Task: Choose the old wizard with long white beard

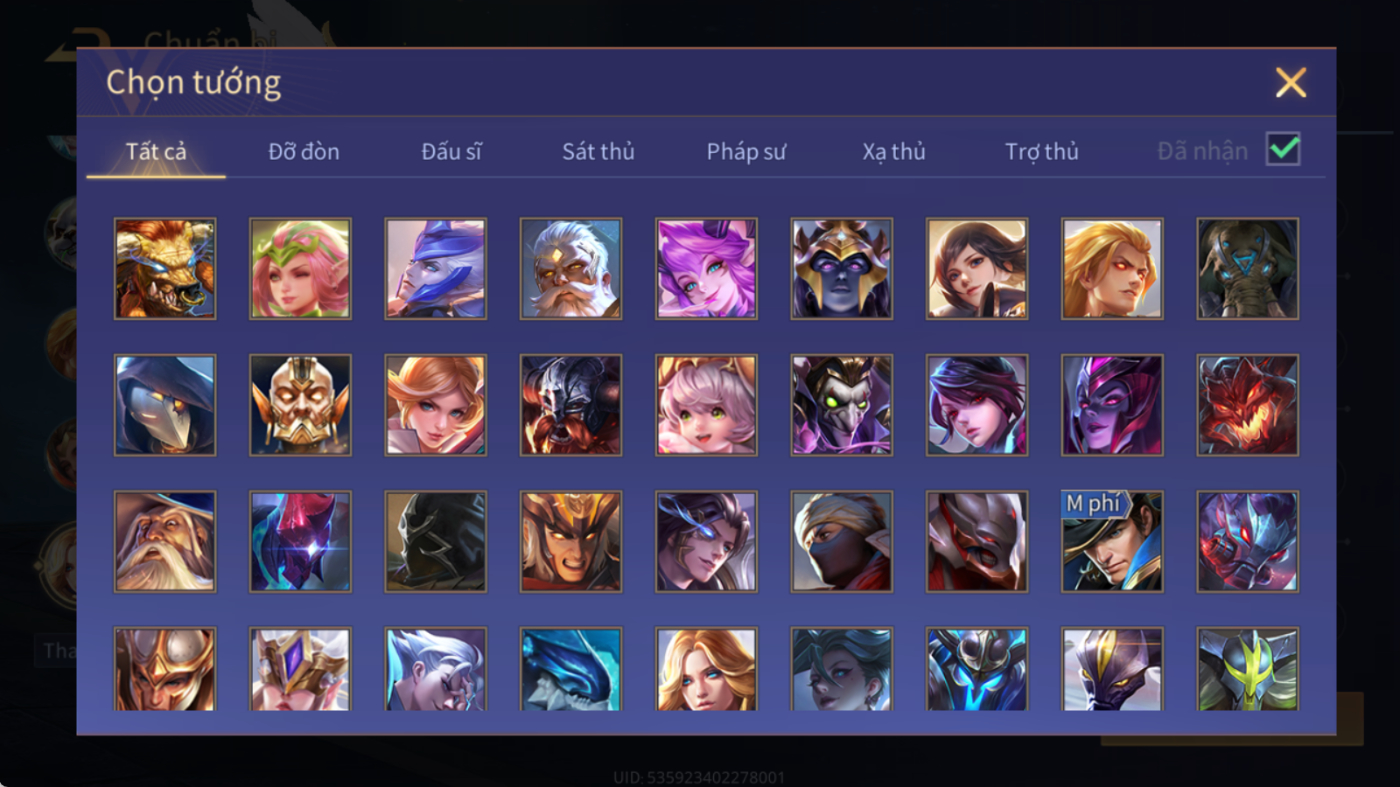Action: pyautogui.click(x=165, y=541)
